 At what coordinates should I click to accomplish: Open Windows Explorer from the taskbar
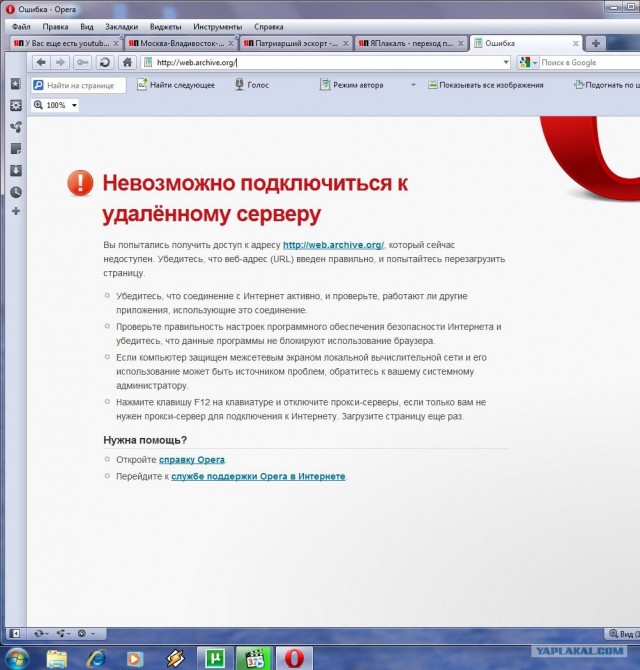[x=56, y=658]
